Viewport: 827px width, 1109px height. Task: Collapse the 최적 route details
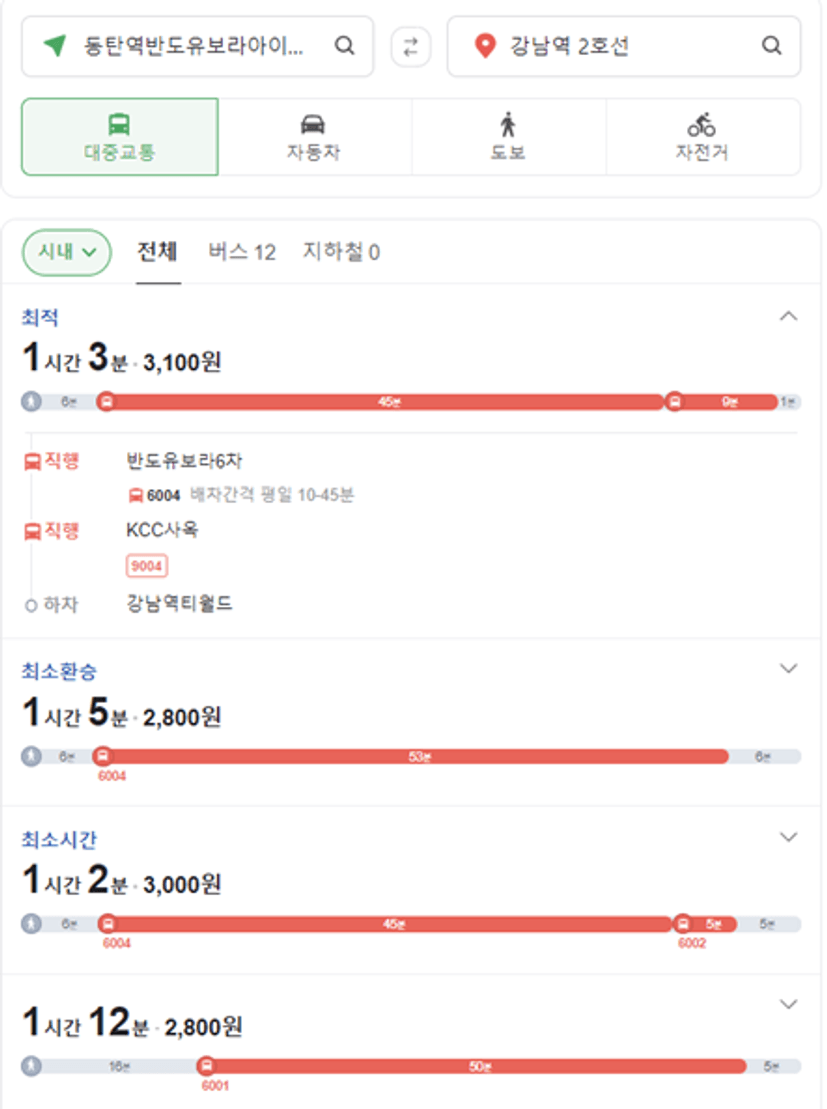(788, 316)
